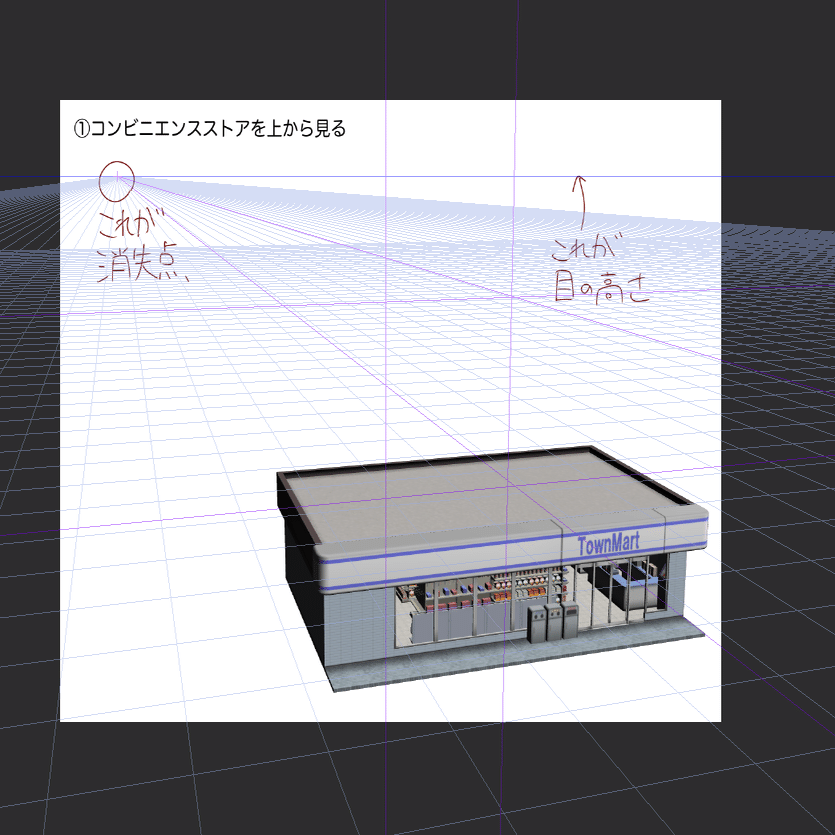Image resolution: width=835 pixels, height=835 pixels.
Task: Click the rightmost vending machine with red panel
Action: tap(569, 618)
